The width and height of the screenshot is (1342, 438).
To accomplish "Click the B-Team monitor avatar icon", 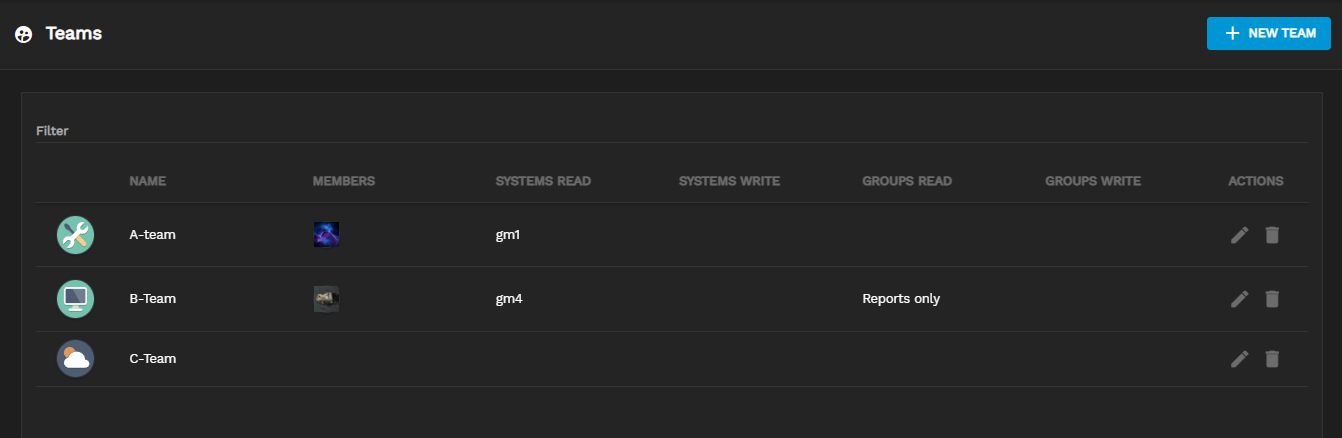I will pos(75,298).
